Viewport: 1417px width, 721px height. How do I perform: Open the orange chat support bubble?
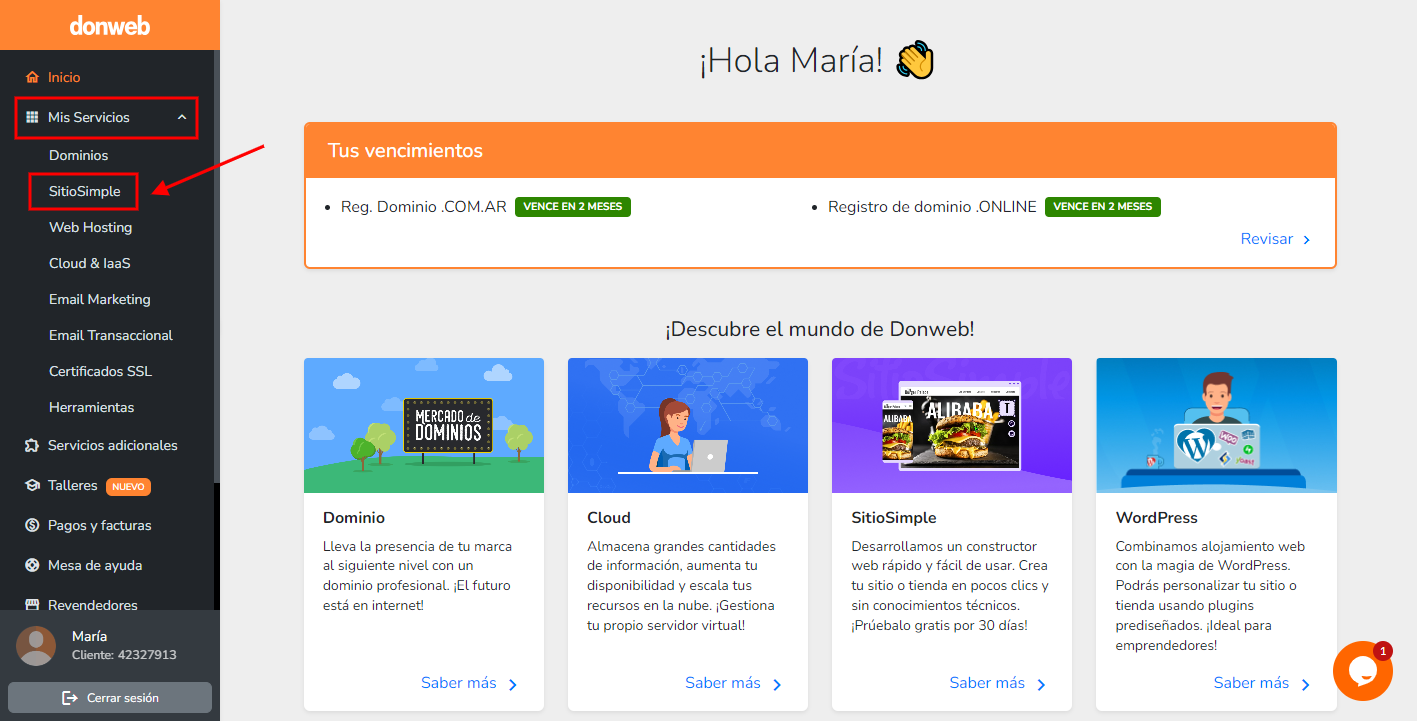tap(1363, 671)
